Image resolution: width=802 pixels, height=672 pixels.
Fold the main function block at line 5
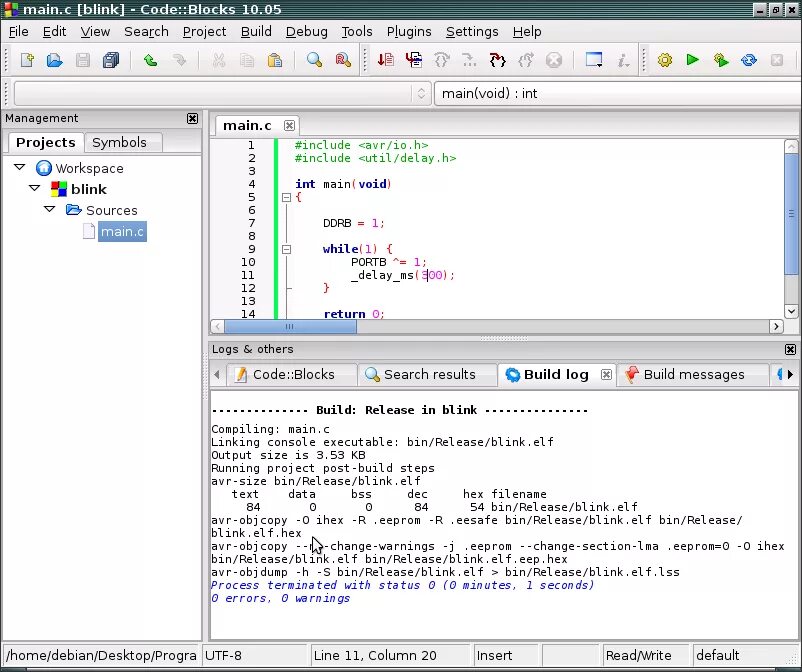[x=286, y=197]
